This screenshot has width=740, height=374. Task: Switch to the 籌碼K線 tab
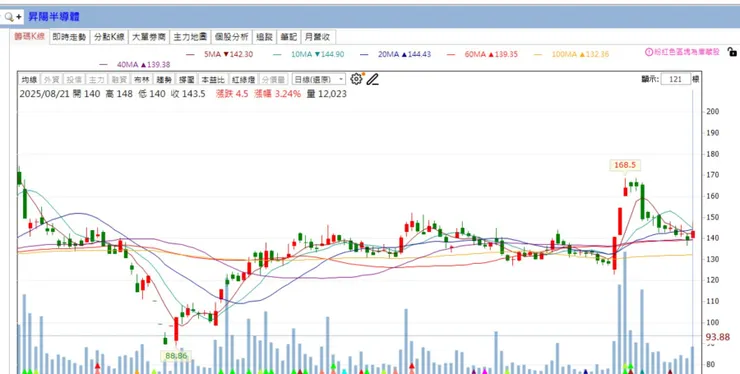(29, 36)
